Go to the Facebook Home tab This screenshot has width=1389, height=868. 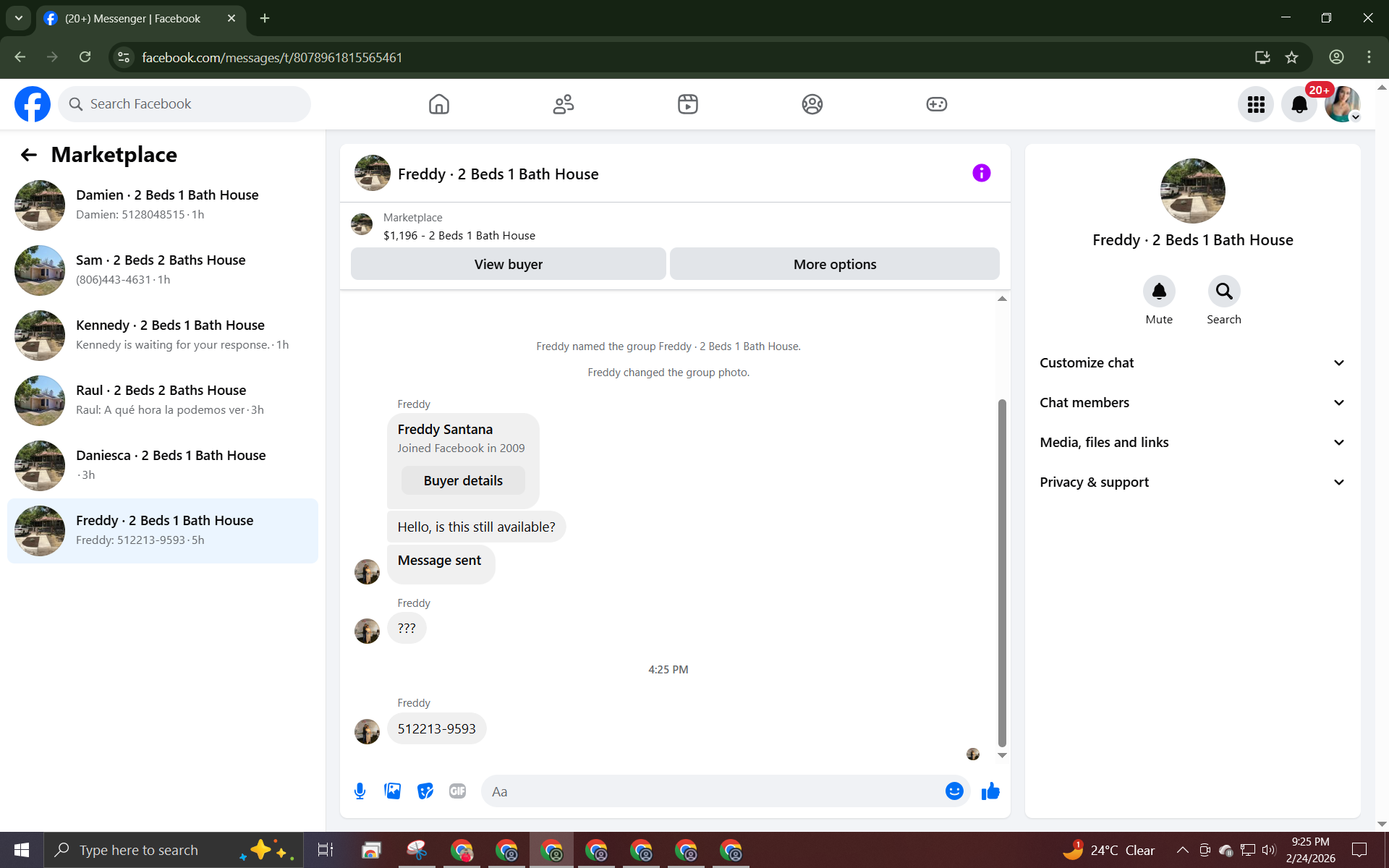[438, 105]
